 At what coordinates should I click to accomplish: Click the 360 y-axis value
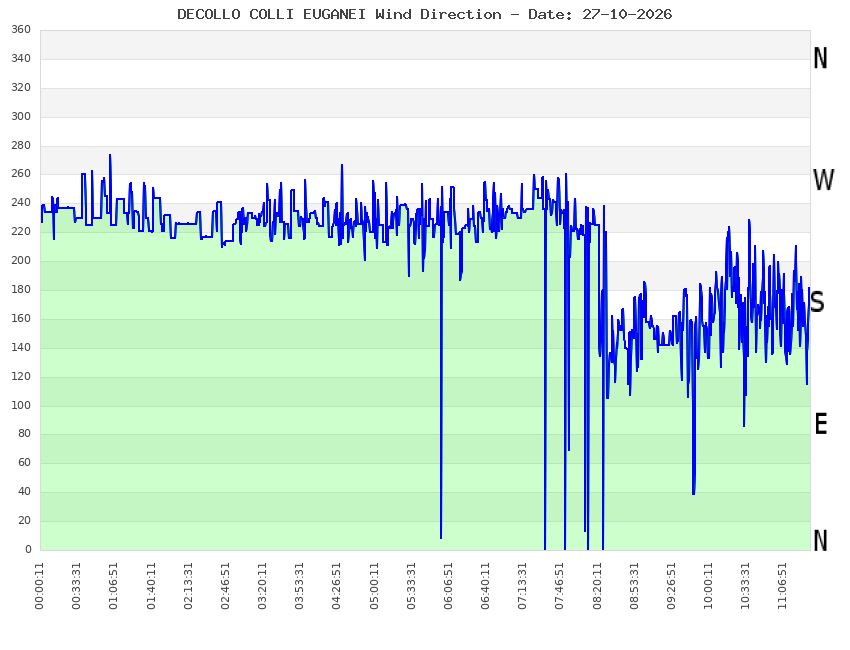click(x=21, y=30)
